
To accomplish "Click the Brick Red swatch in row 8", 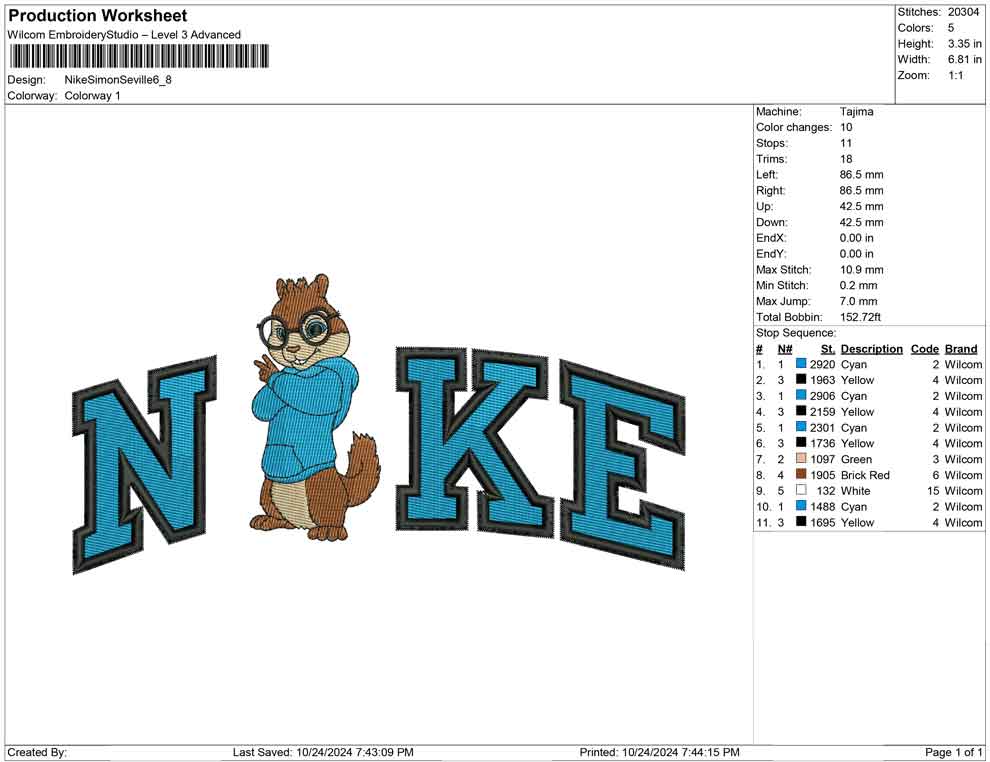I will click(801, 474).
